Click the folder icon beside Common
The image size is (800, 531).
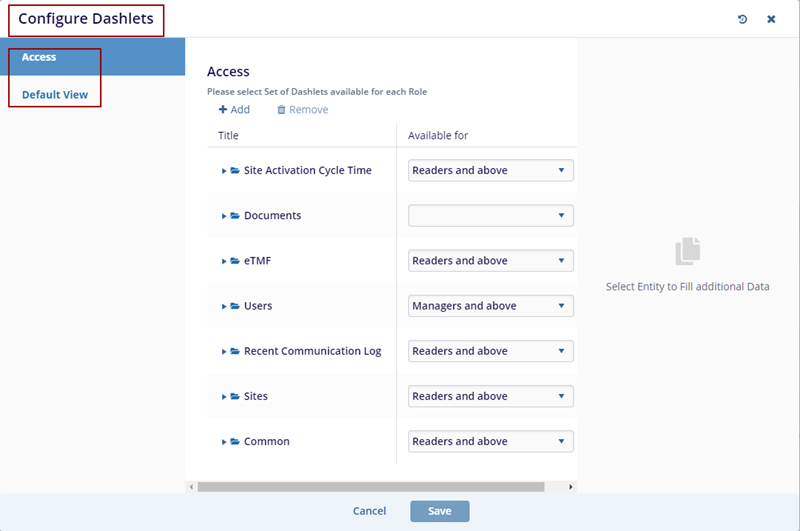[235, 442]
